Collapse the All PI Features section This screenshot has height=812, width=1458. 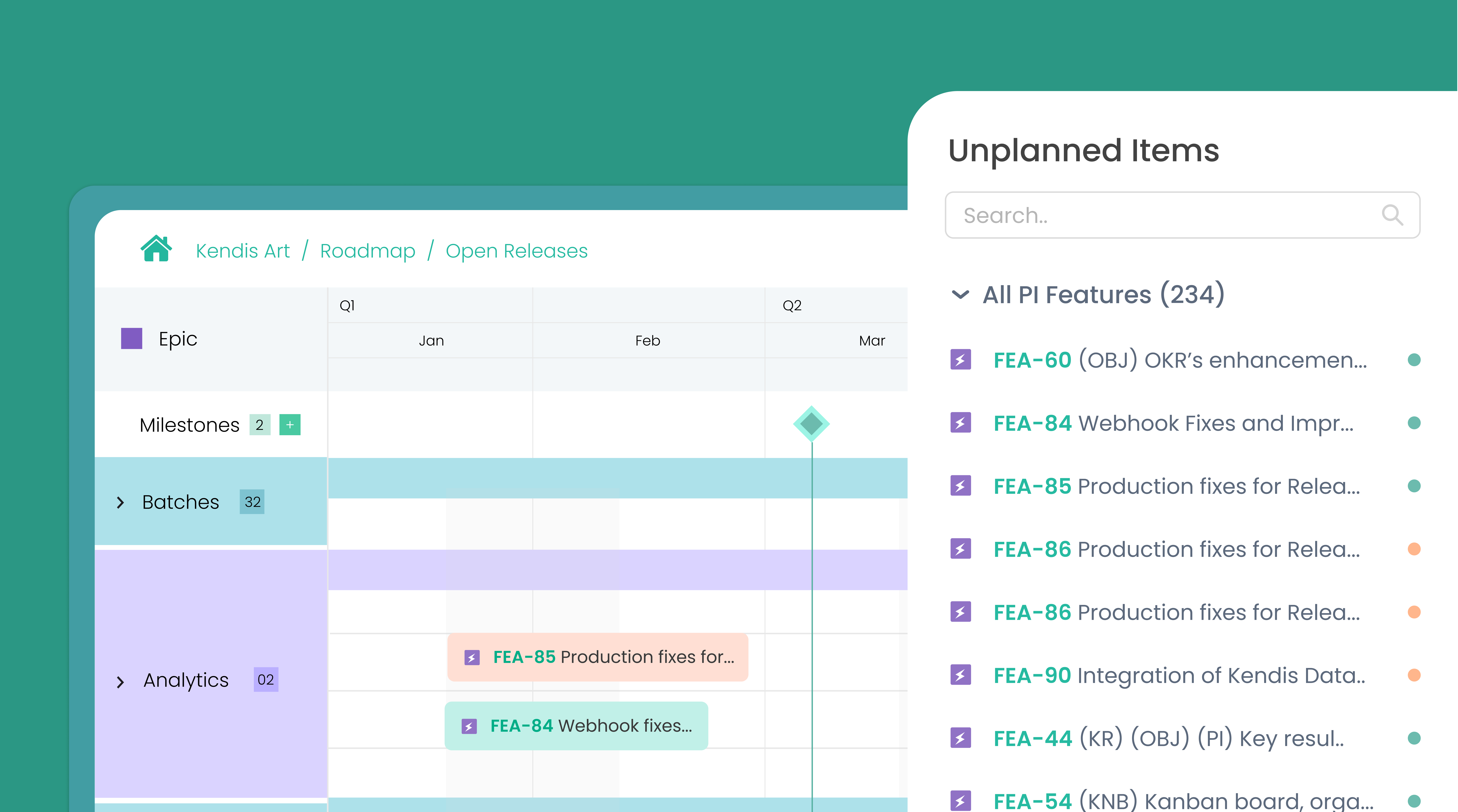click(x=960, y=295)
